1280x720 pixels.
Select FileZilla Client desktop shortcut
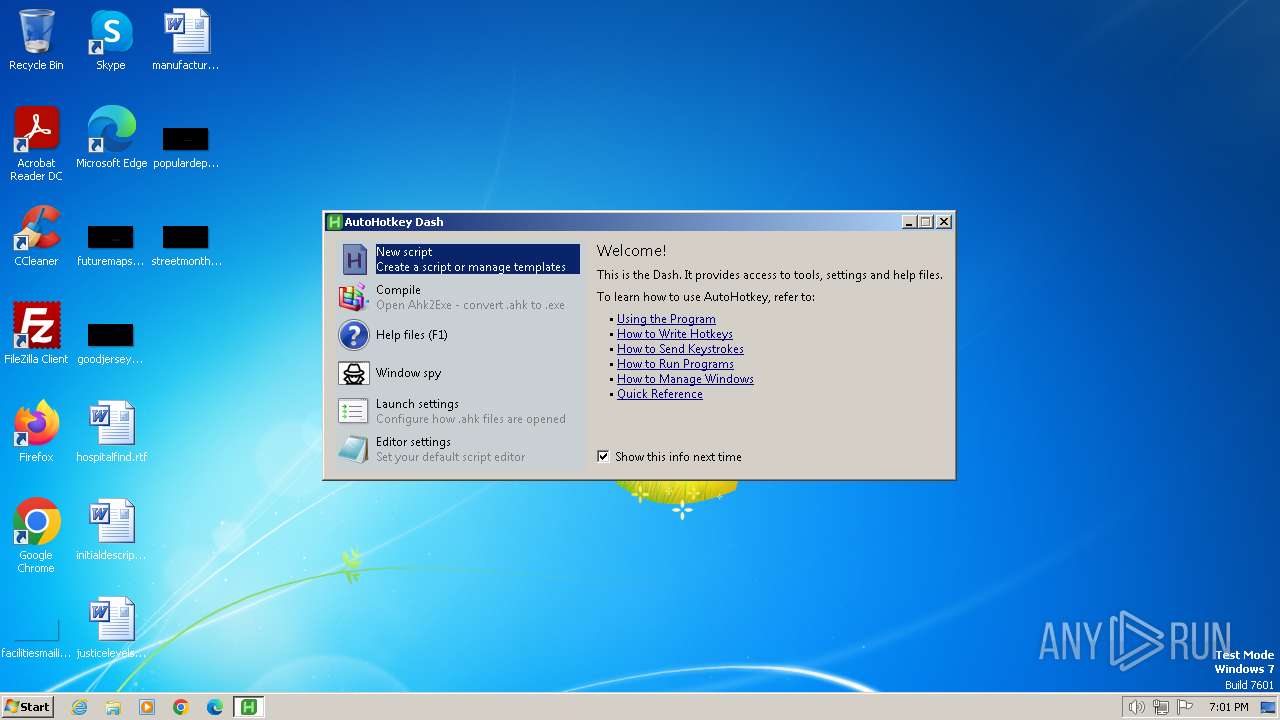(36, 334)
